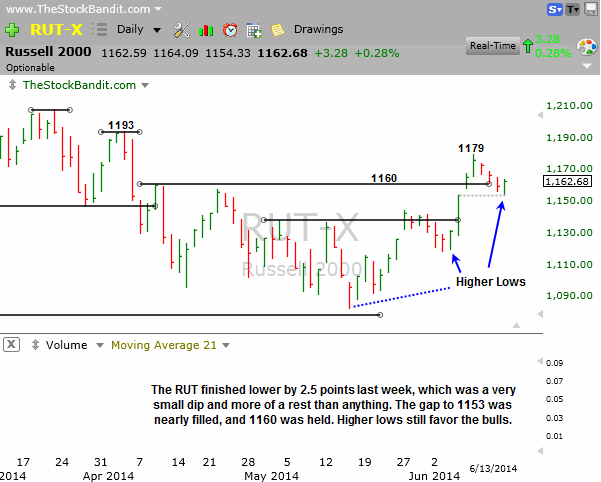Open the Daily timeframe dropdown

pyautogui.click(x=157, y=30)
